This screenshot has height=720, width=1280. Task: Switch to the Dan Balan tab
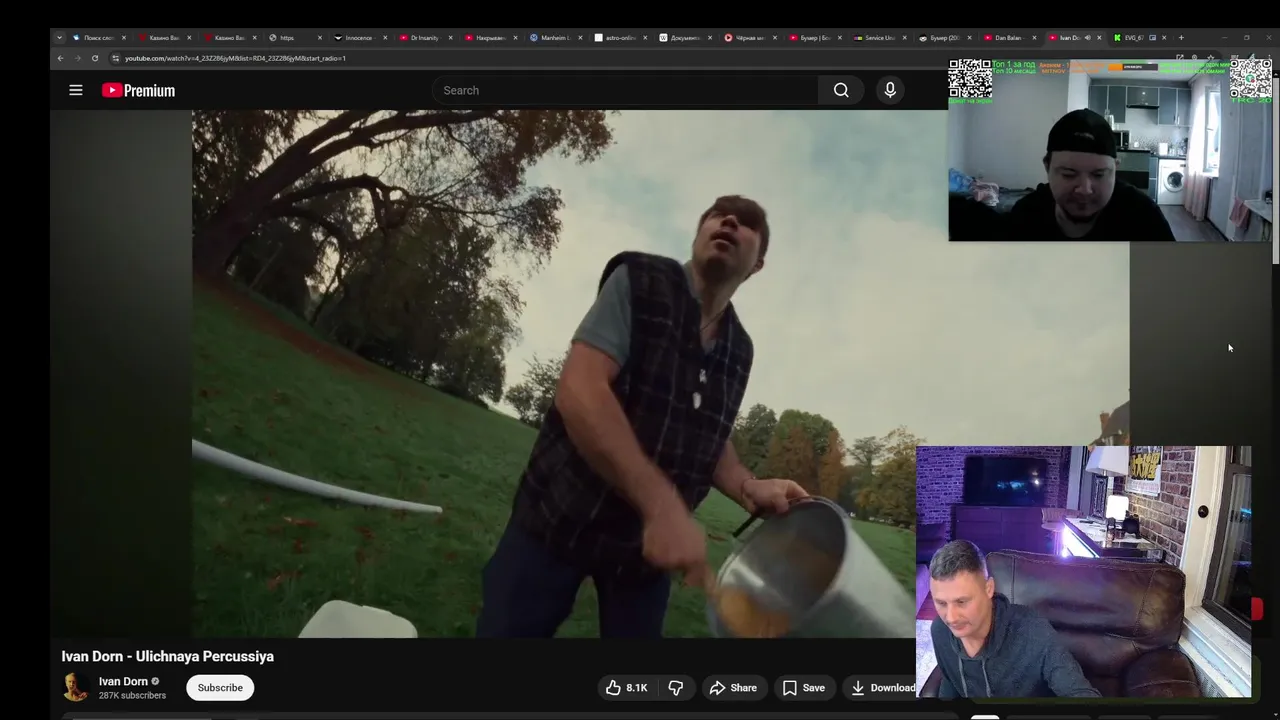(x=1008, y=38)
